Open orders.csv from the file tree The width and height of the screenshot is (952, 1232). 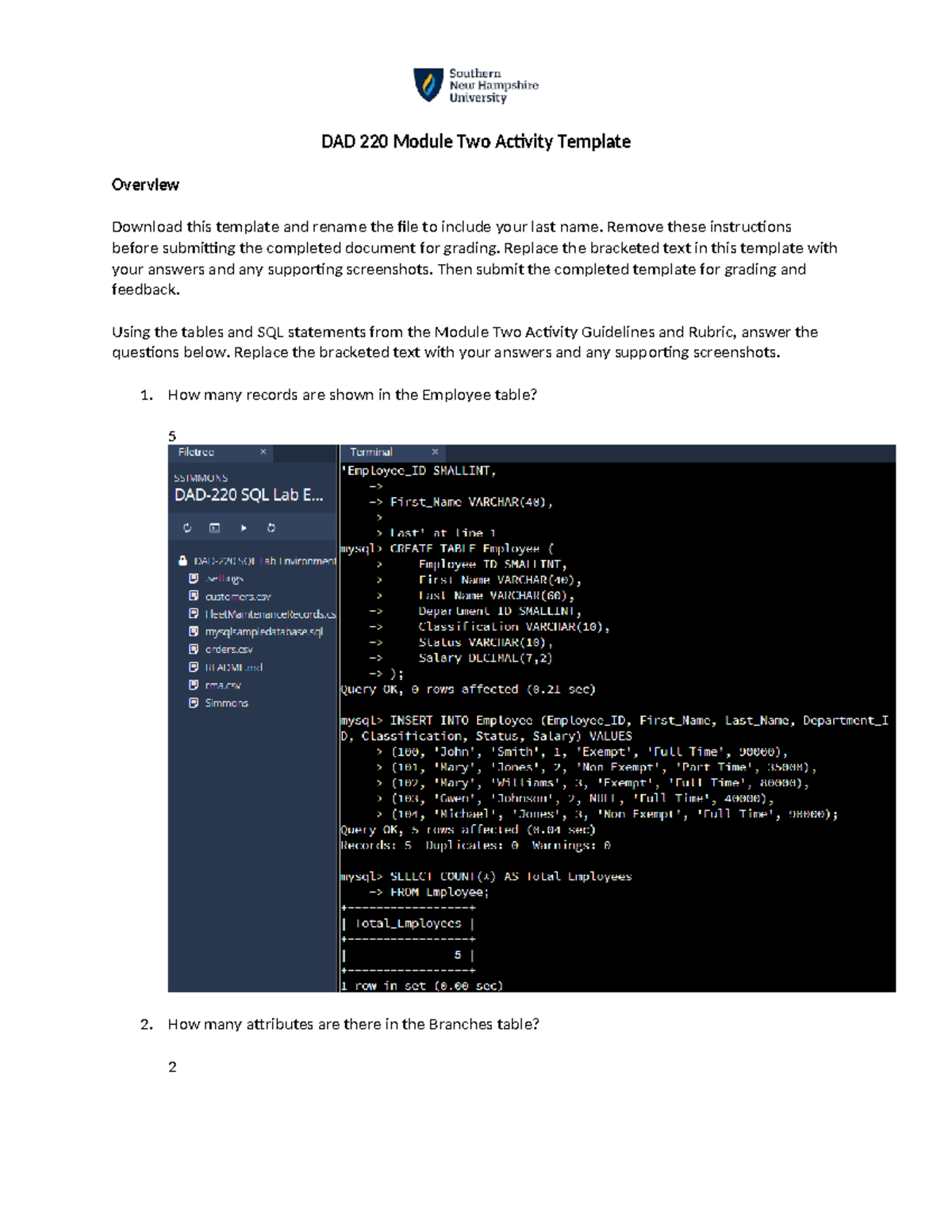coord(228,649)
